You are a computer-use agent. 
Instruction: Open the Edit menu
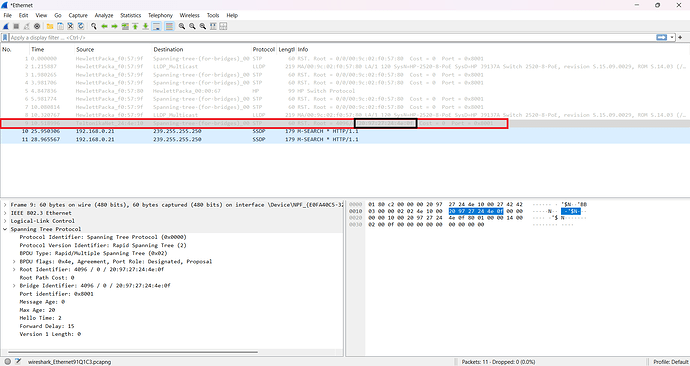(23, 15)
